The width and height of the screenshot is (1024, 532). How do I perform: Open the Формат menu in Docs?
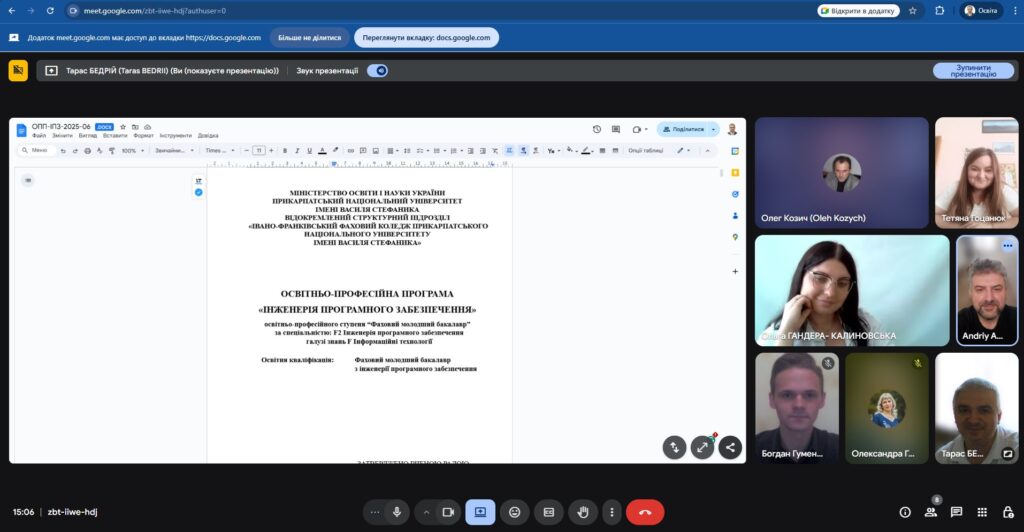[143, 135]
